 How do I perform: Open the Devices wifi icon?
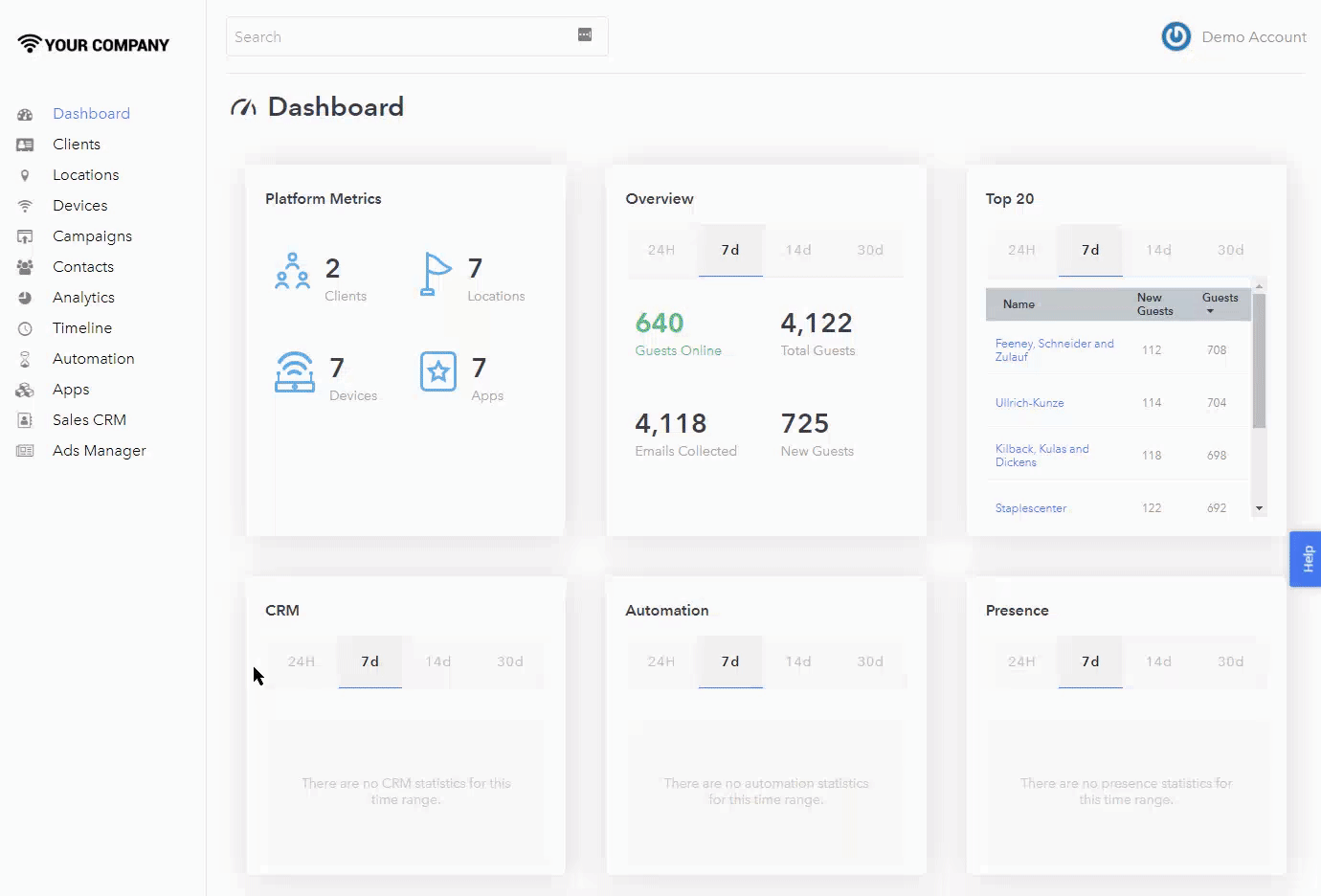(x=25, y=206)
